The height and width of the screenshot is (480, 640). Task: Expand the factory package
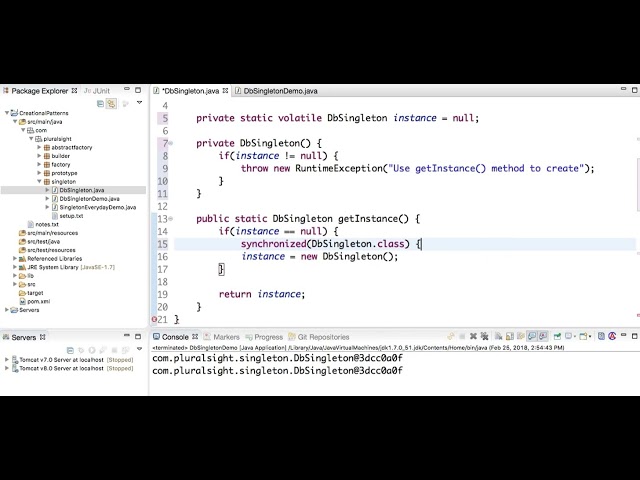coord(39,164)
